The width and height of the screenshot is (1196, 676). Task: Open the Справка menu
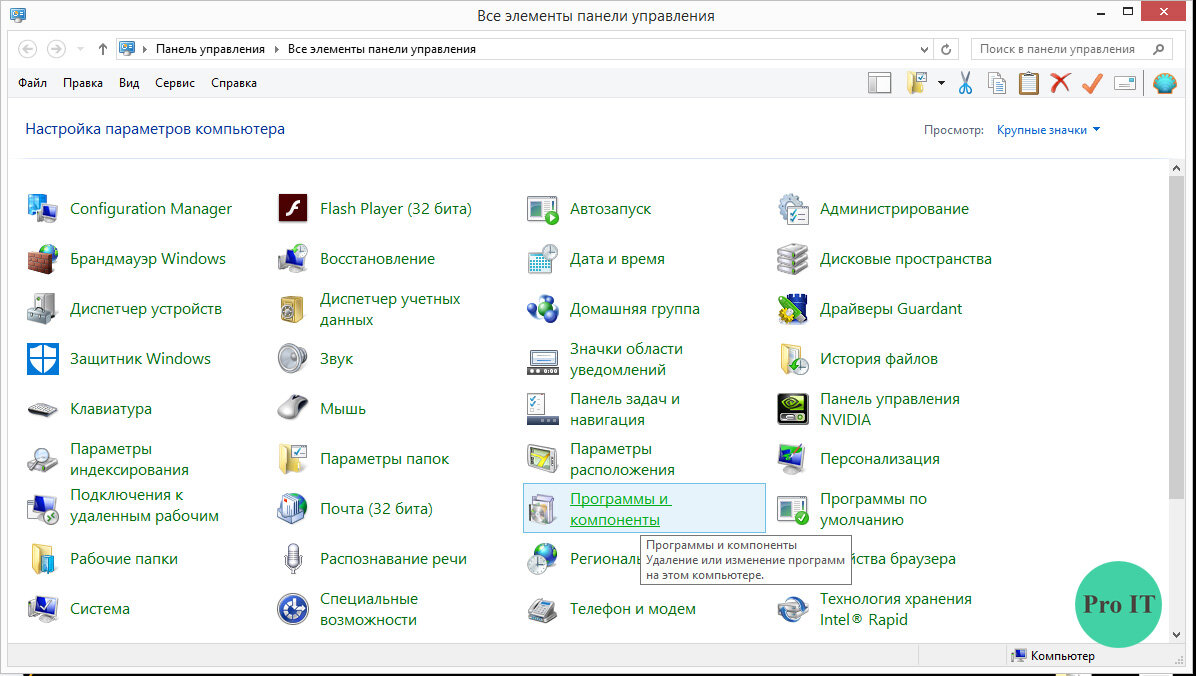[x=233, y=82]
